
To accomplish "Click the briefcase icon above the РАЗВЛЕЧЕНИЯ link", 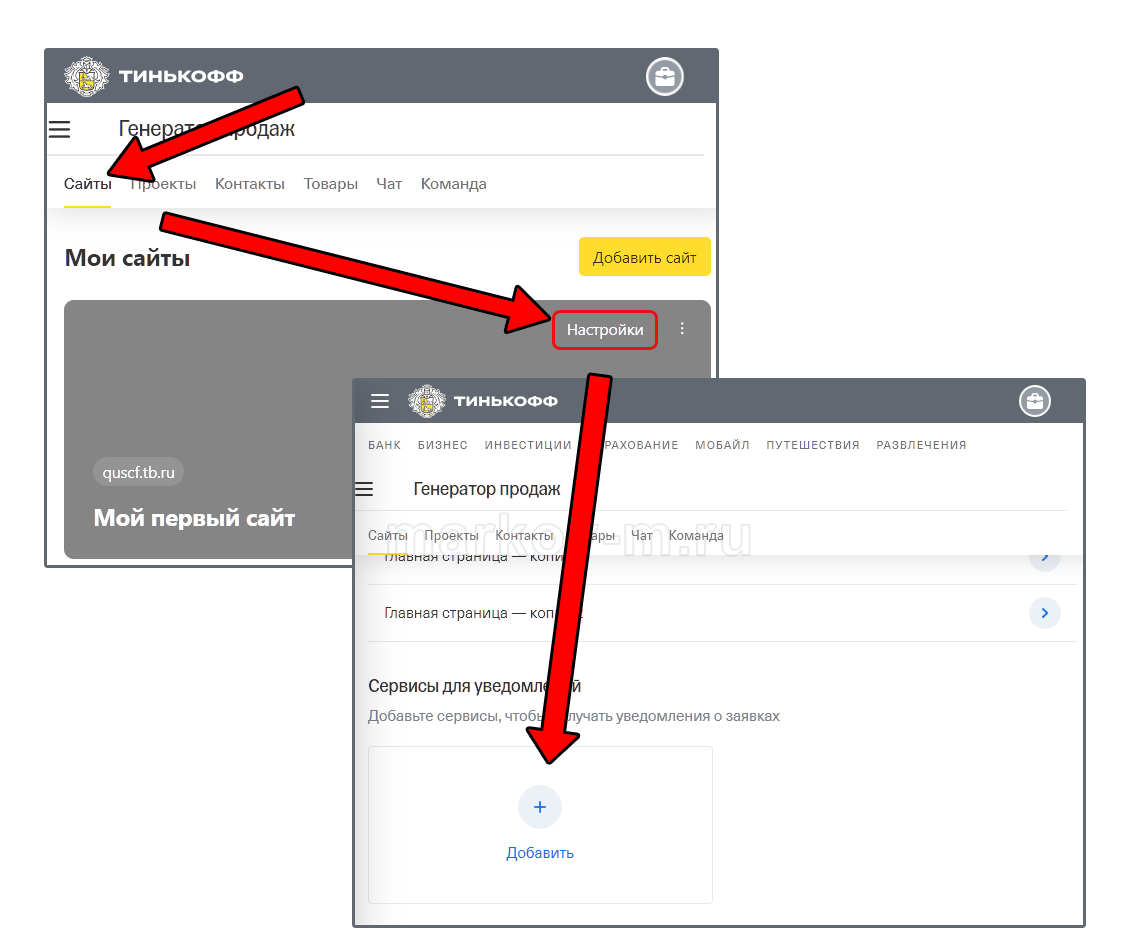I will click(1035, 402).
